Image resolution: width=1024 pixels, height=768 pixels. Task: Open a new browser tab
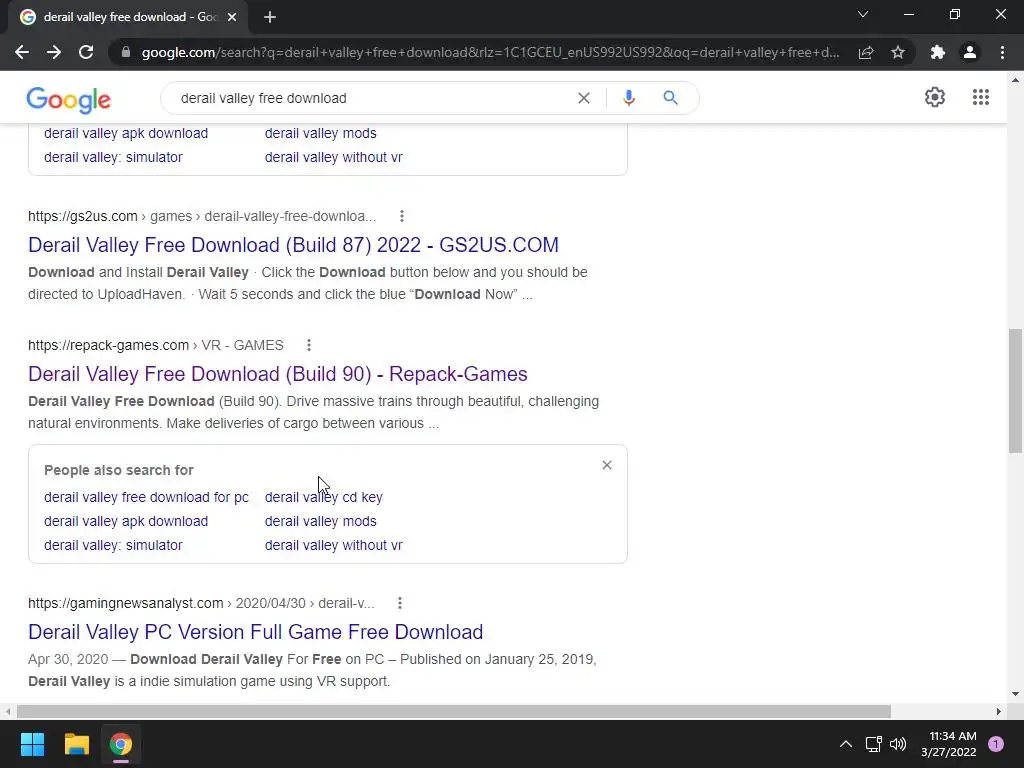coord(270,17)
